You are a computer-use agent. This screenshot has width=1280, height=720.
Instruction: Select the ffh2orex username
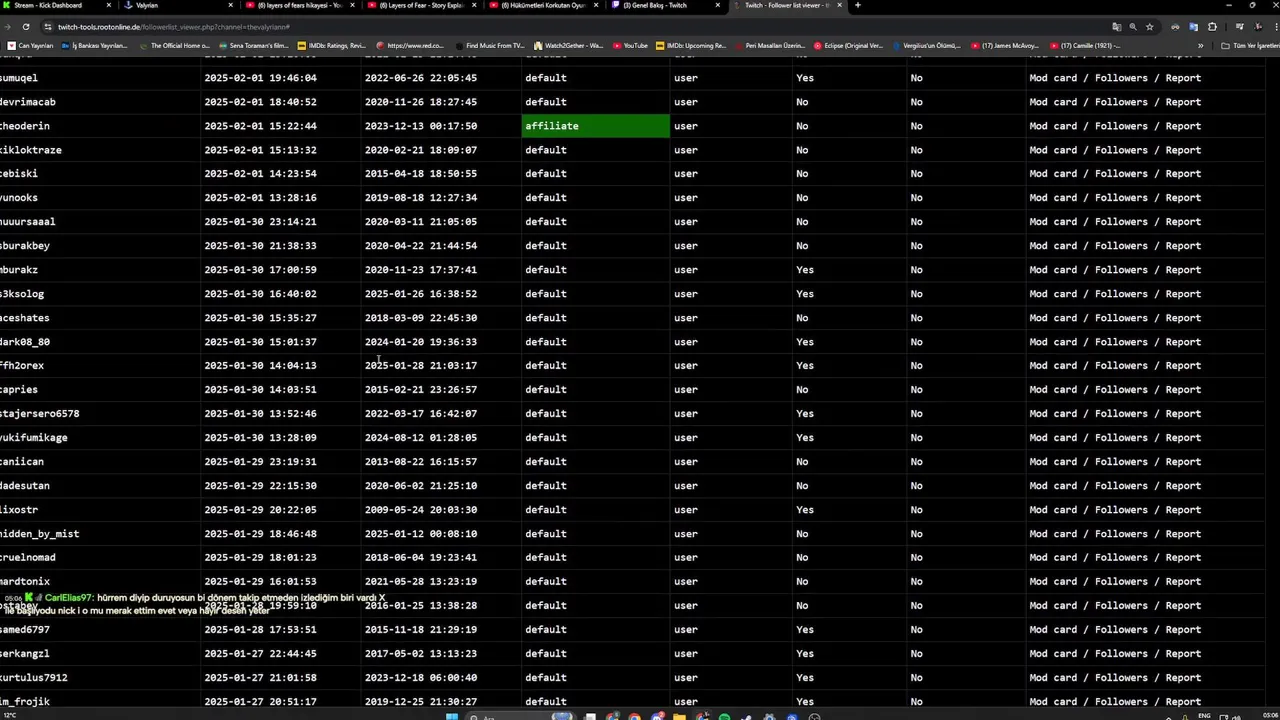click(x=22, y=366)
